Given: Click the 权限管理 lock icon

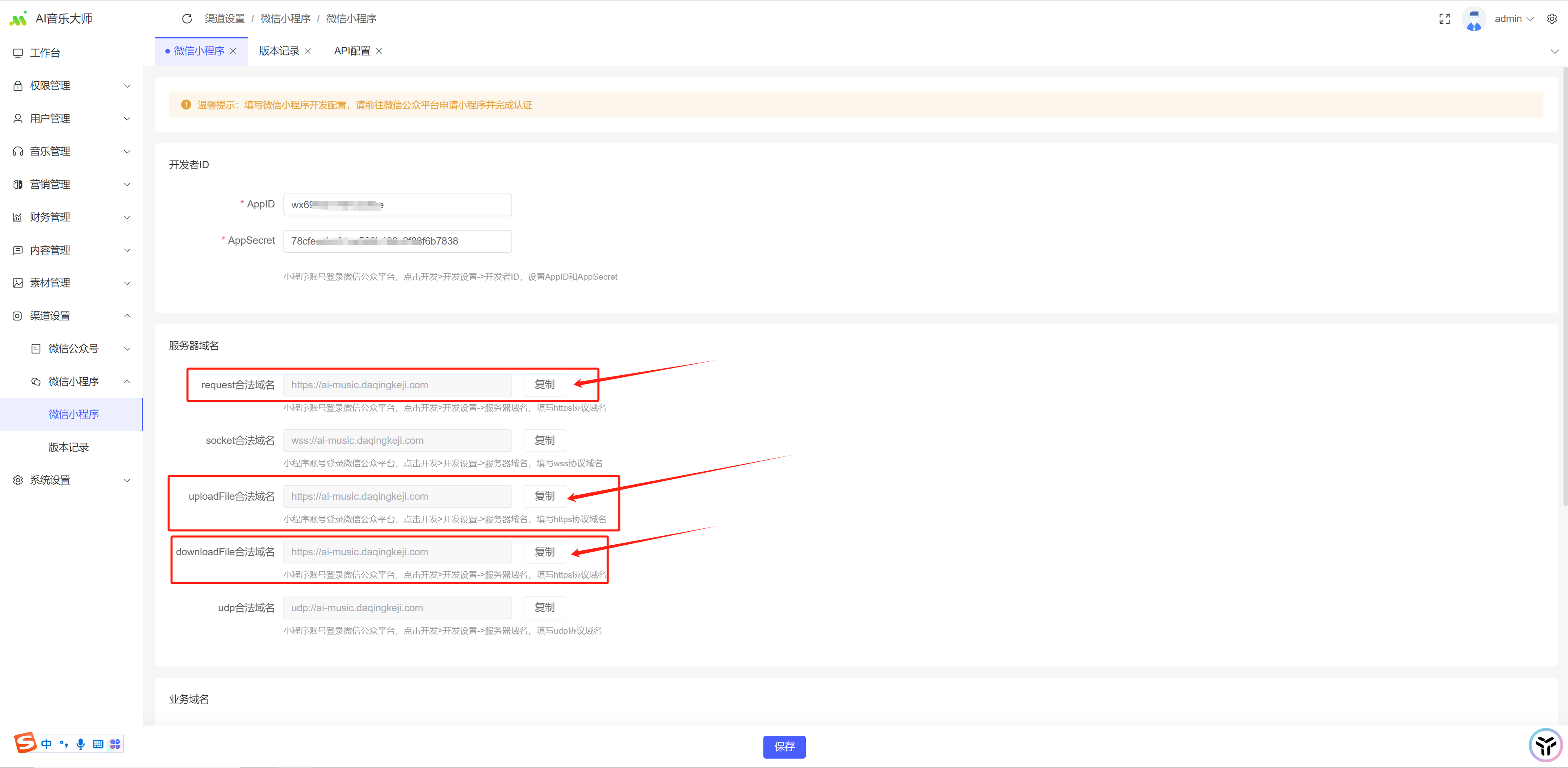Looking at the screenshot, I should click(18, 86).
